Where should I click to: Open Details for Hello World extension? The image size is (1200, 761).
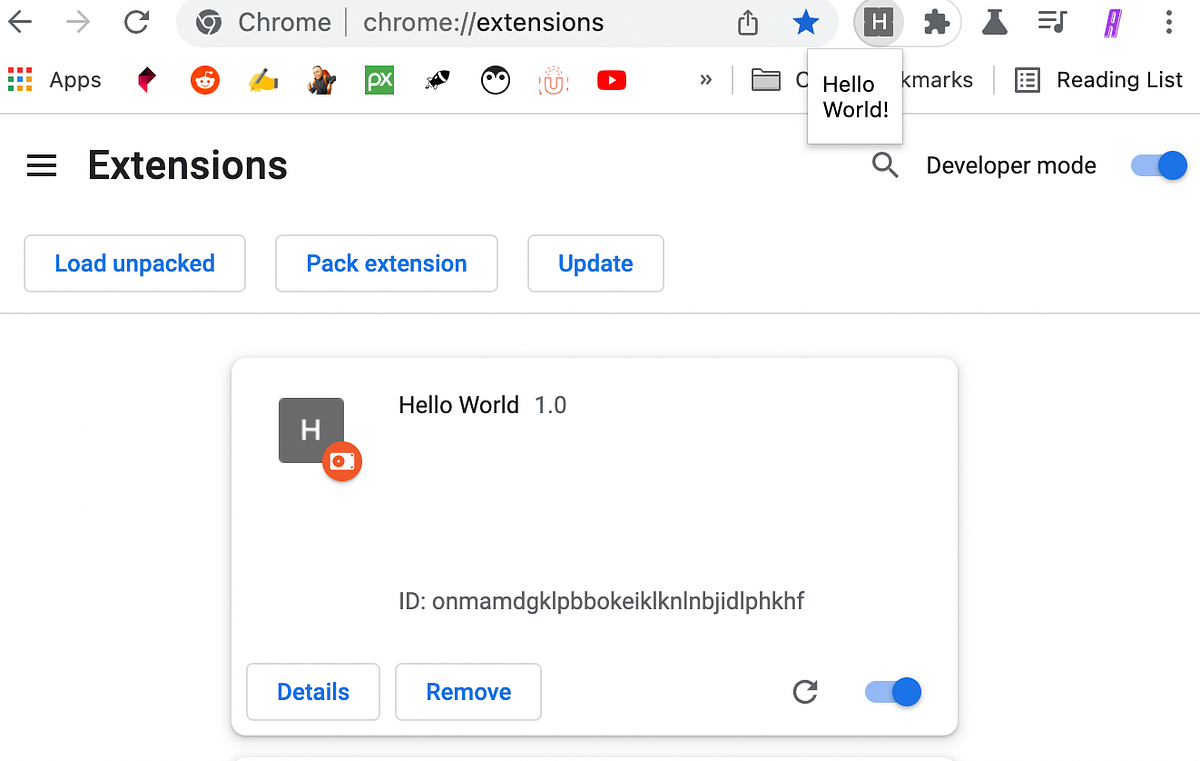(312, 691)
